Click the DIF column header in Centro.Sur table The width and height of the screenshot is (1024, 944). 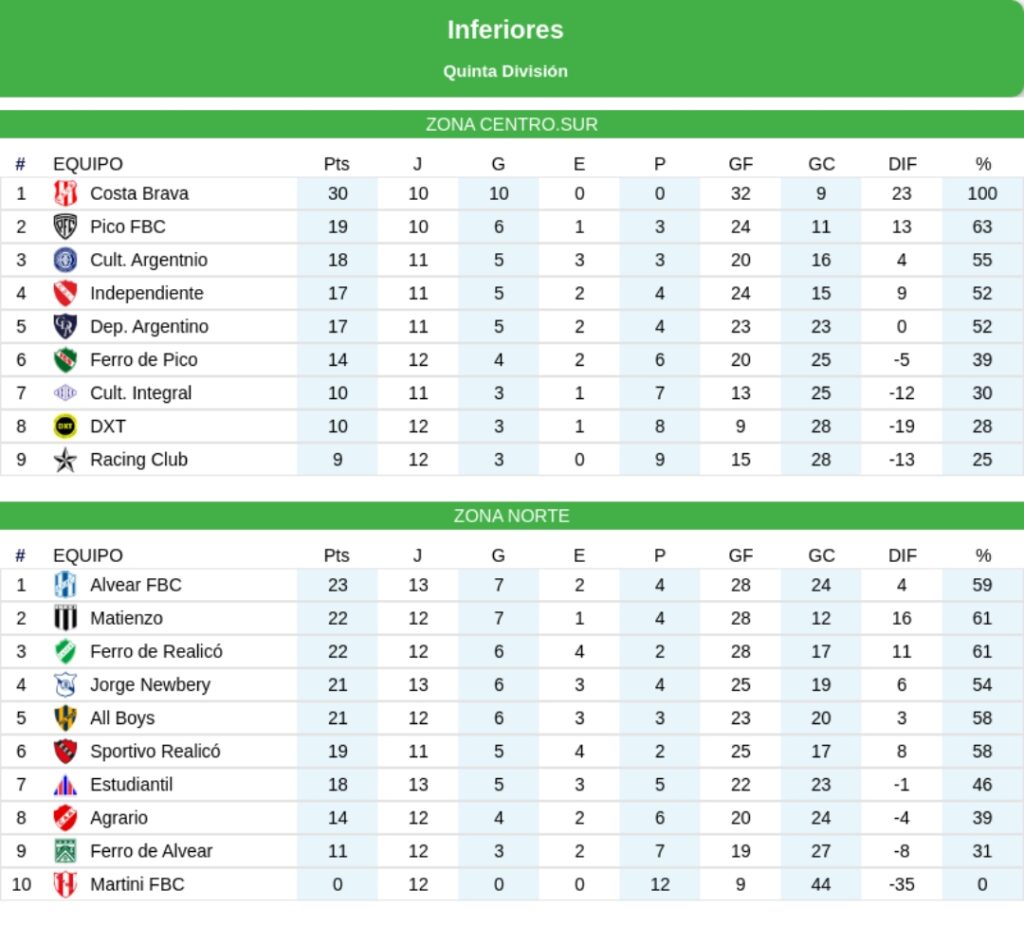902,164
